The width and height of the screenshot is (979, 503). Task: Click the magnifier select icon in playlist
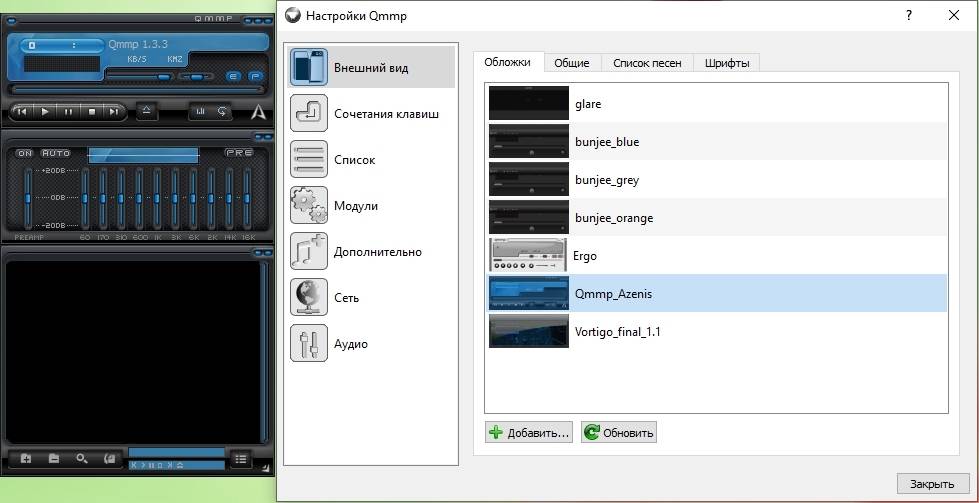tap(82, 459)
